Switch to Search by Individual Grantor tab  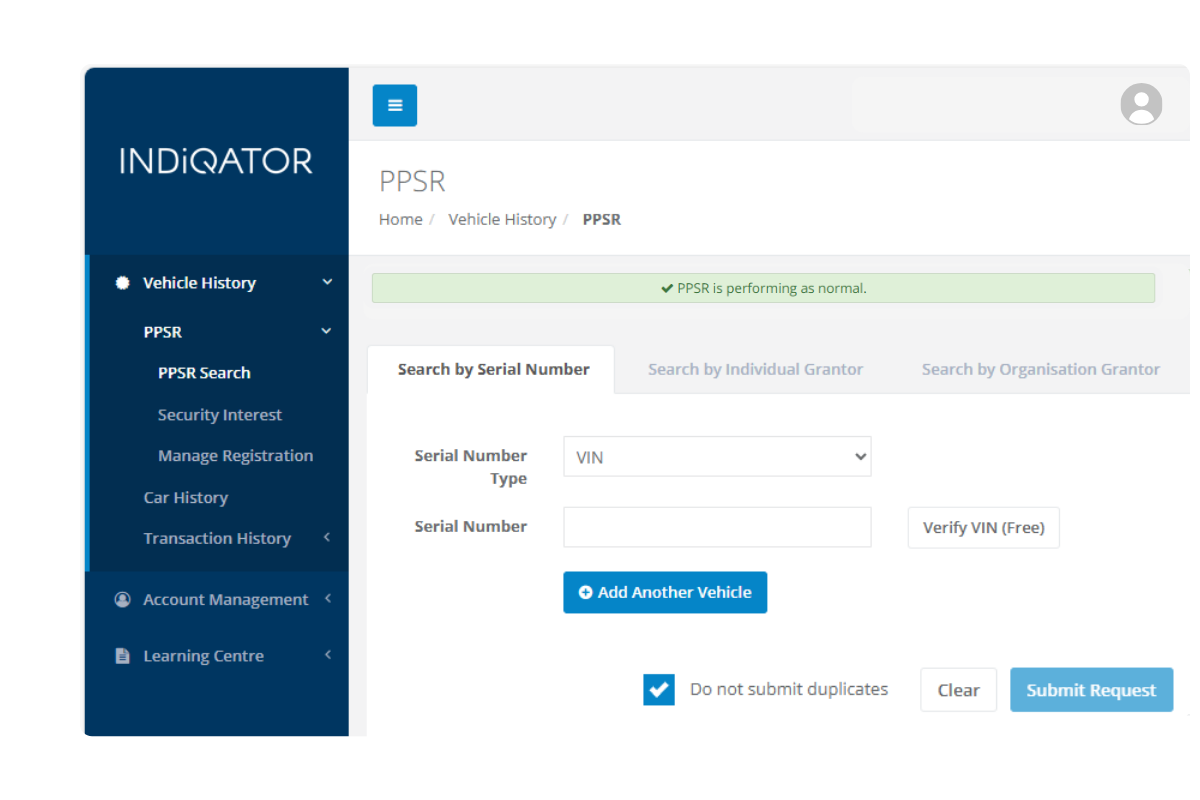point(755,369)
